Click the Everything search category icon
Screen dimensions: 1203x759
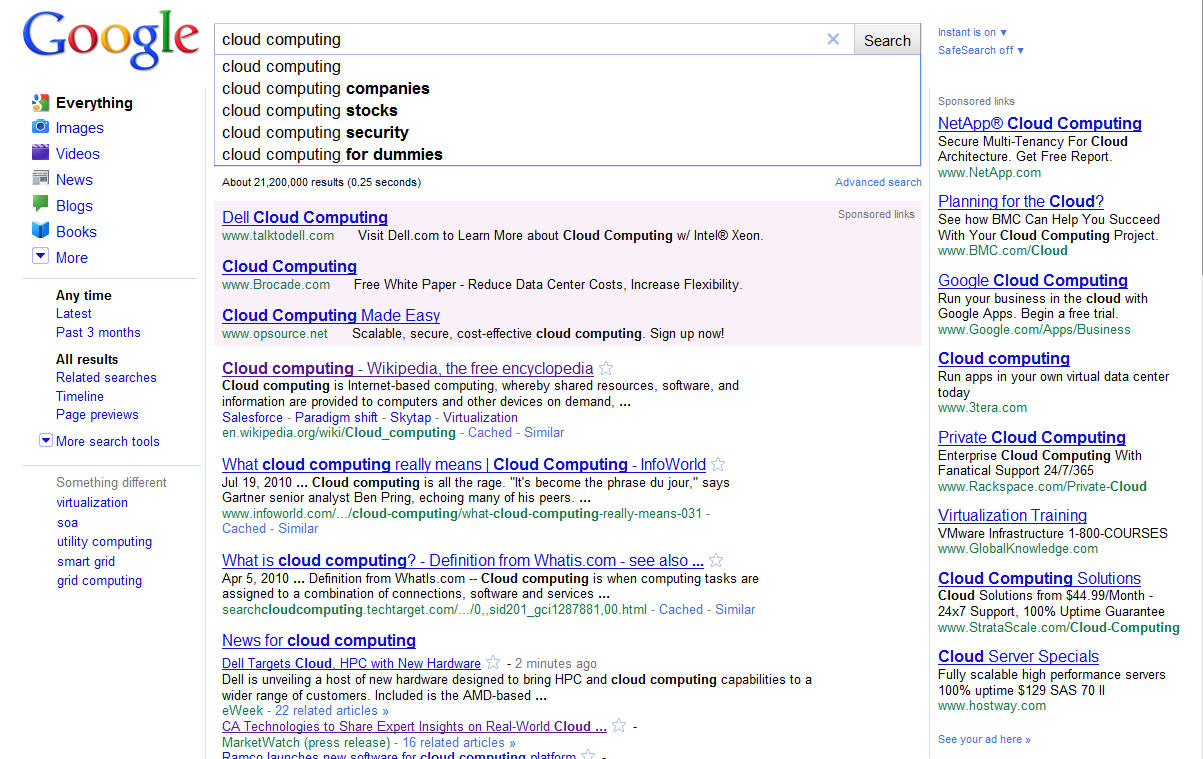tap(40, 102)
